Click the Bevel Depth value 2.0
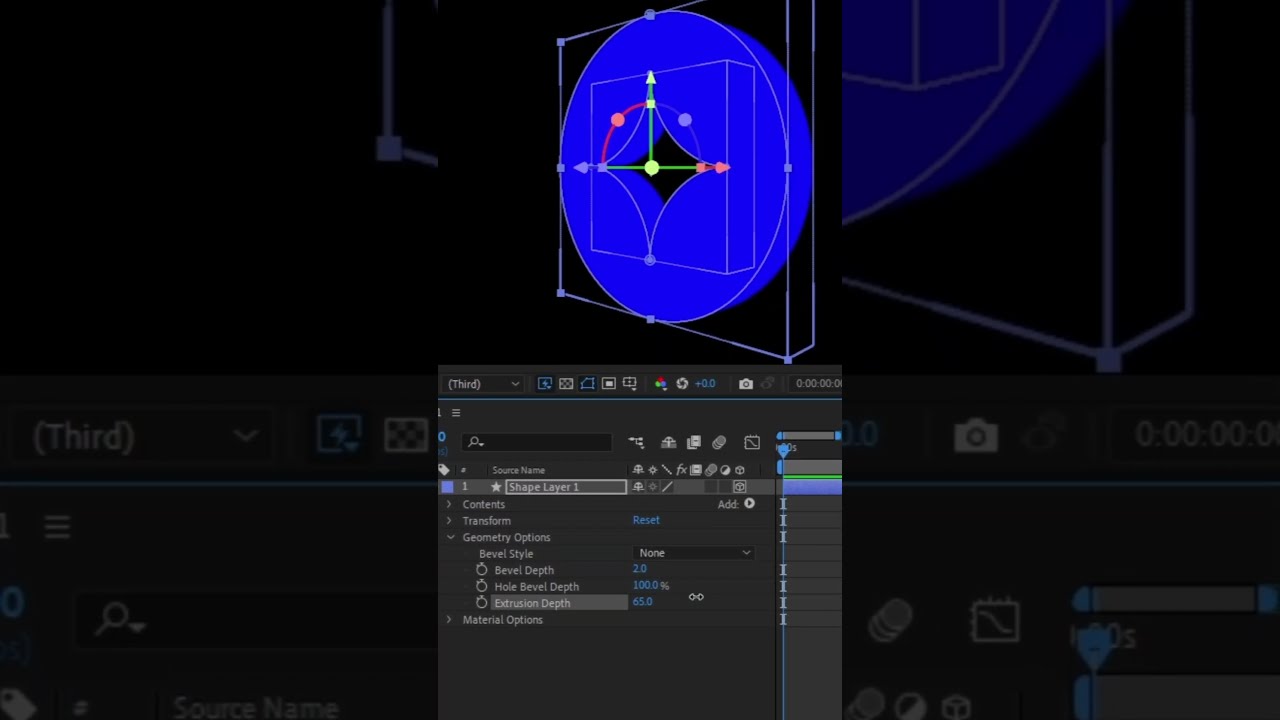Viewport: 1280px width, 720px height. pyautogui.click(x=640, y=569)
